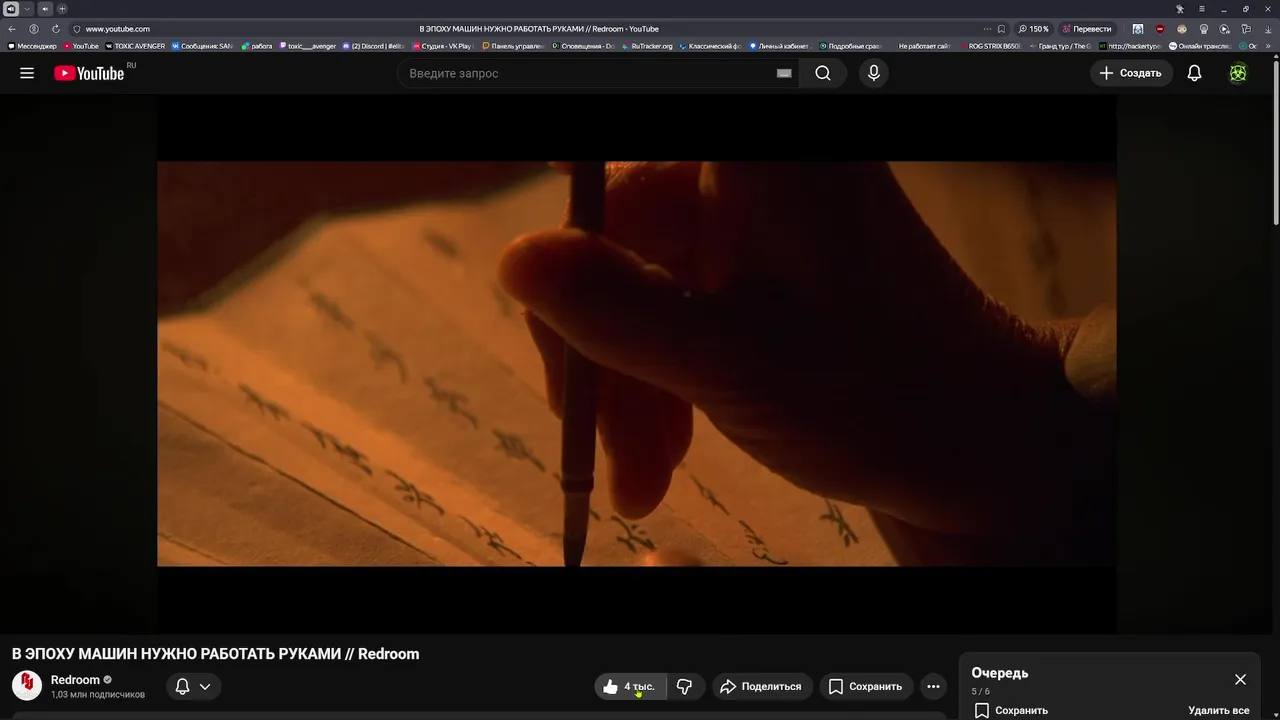Open the browser main menu lines icon
The width and height of the screenshot is (1280, 720).
1202,9
